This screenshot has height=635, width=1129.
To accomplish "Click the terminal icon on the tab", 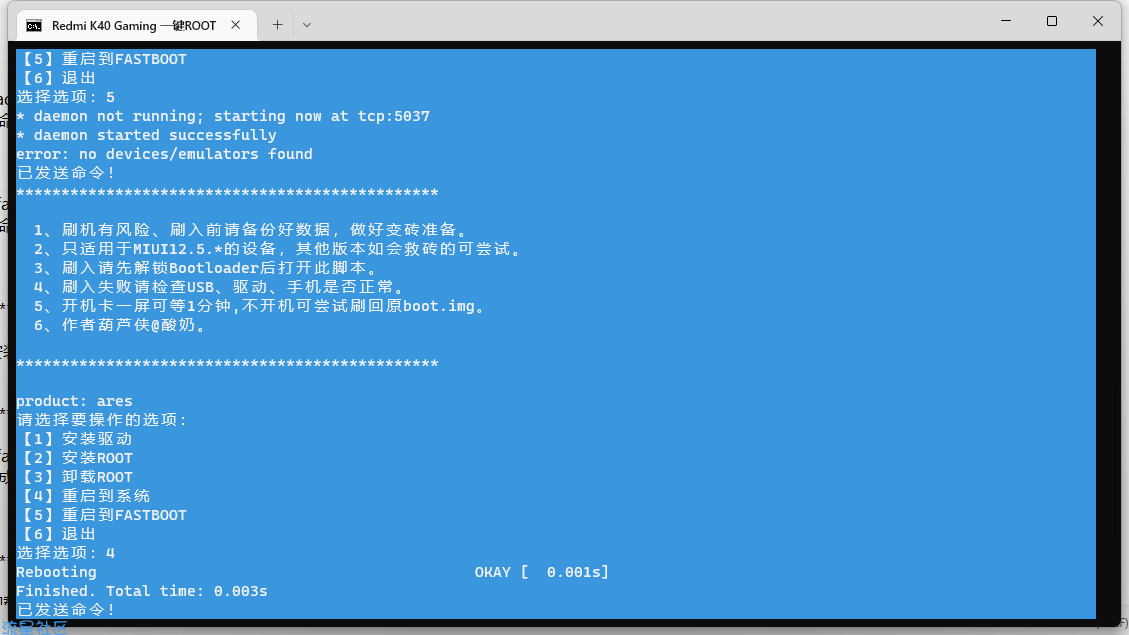I will tap(34, 26).
